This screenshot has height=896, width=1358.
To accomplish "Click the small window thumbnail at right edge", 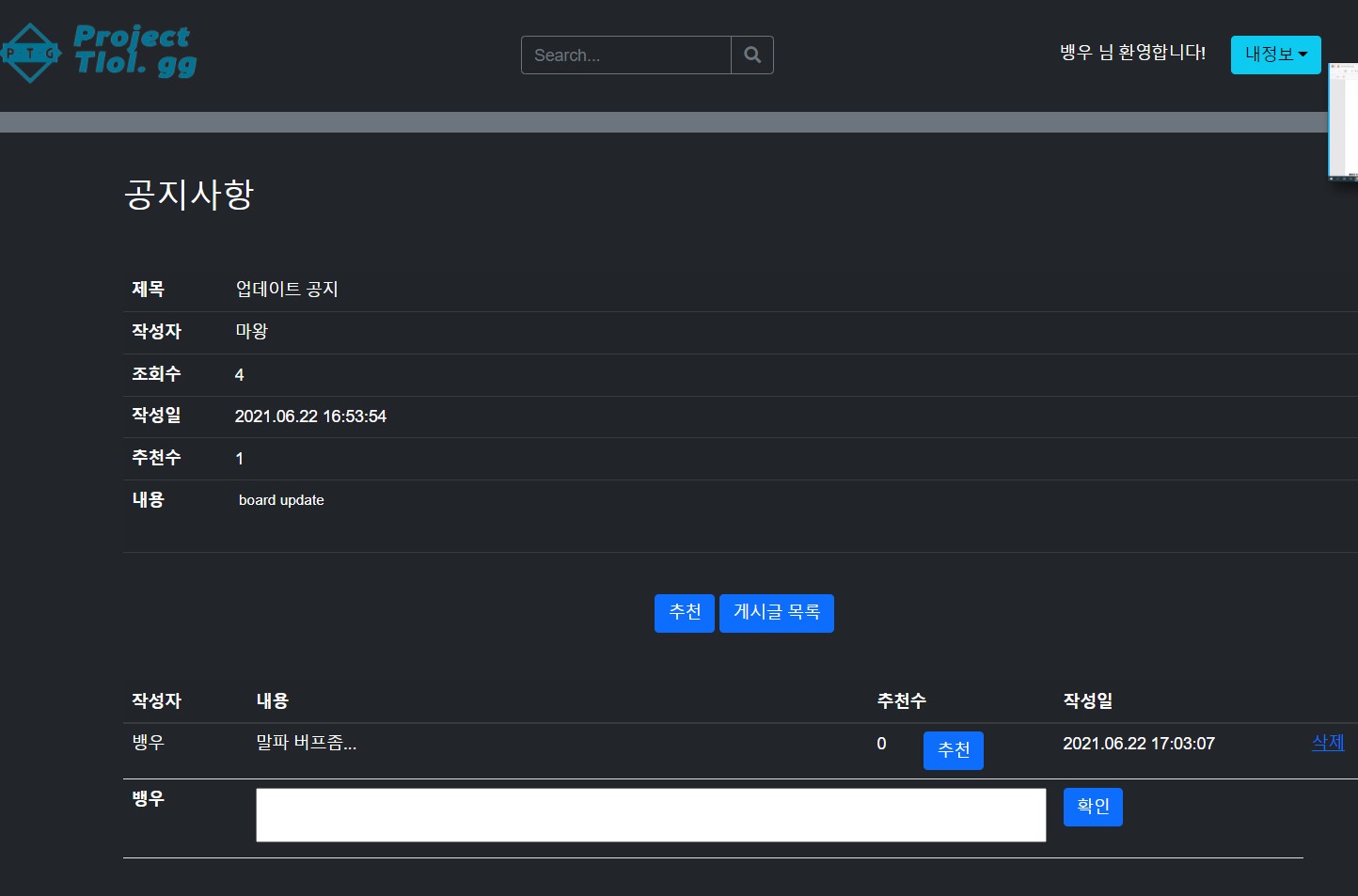I will pos(1343,121).
